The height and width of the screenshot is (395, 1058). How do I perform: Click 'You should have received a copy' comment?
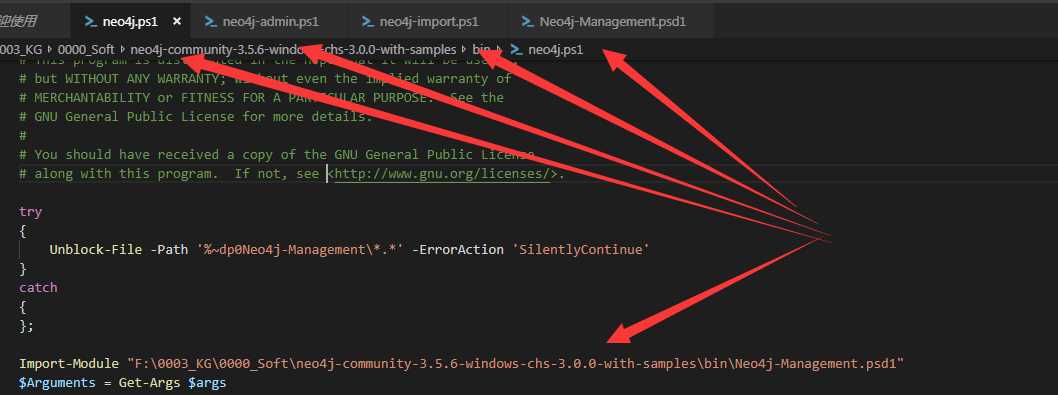click(277, 155)
